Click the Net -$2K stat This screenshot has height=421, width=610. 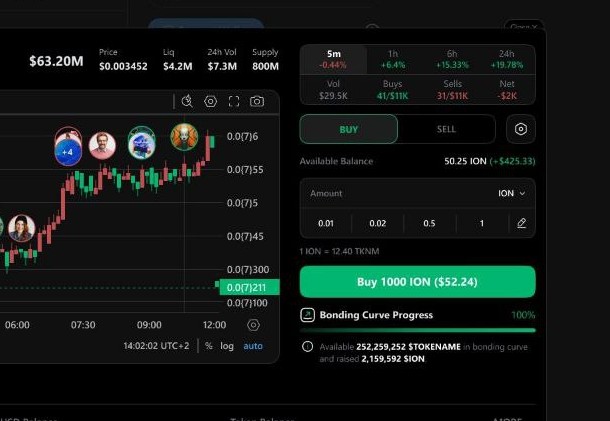[x=507, y=90]
